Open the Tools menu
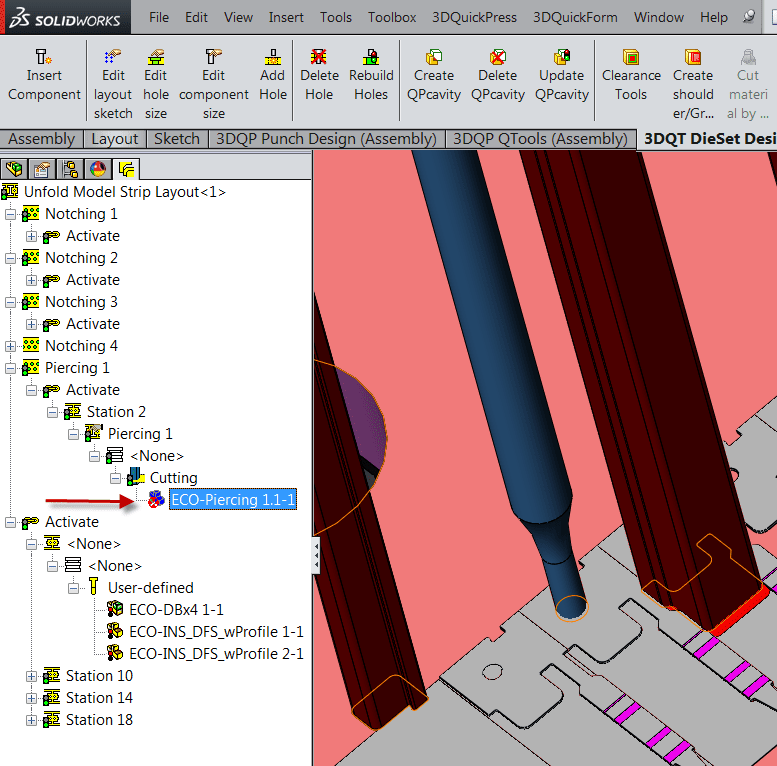Screen dimensions: 777x766 (x=335, y=17)
